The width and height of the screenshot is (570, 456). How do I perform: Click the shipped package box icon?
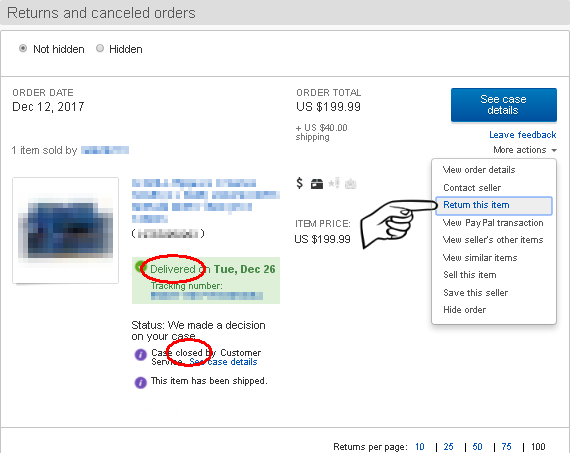click(317, 184)
